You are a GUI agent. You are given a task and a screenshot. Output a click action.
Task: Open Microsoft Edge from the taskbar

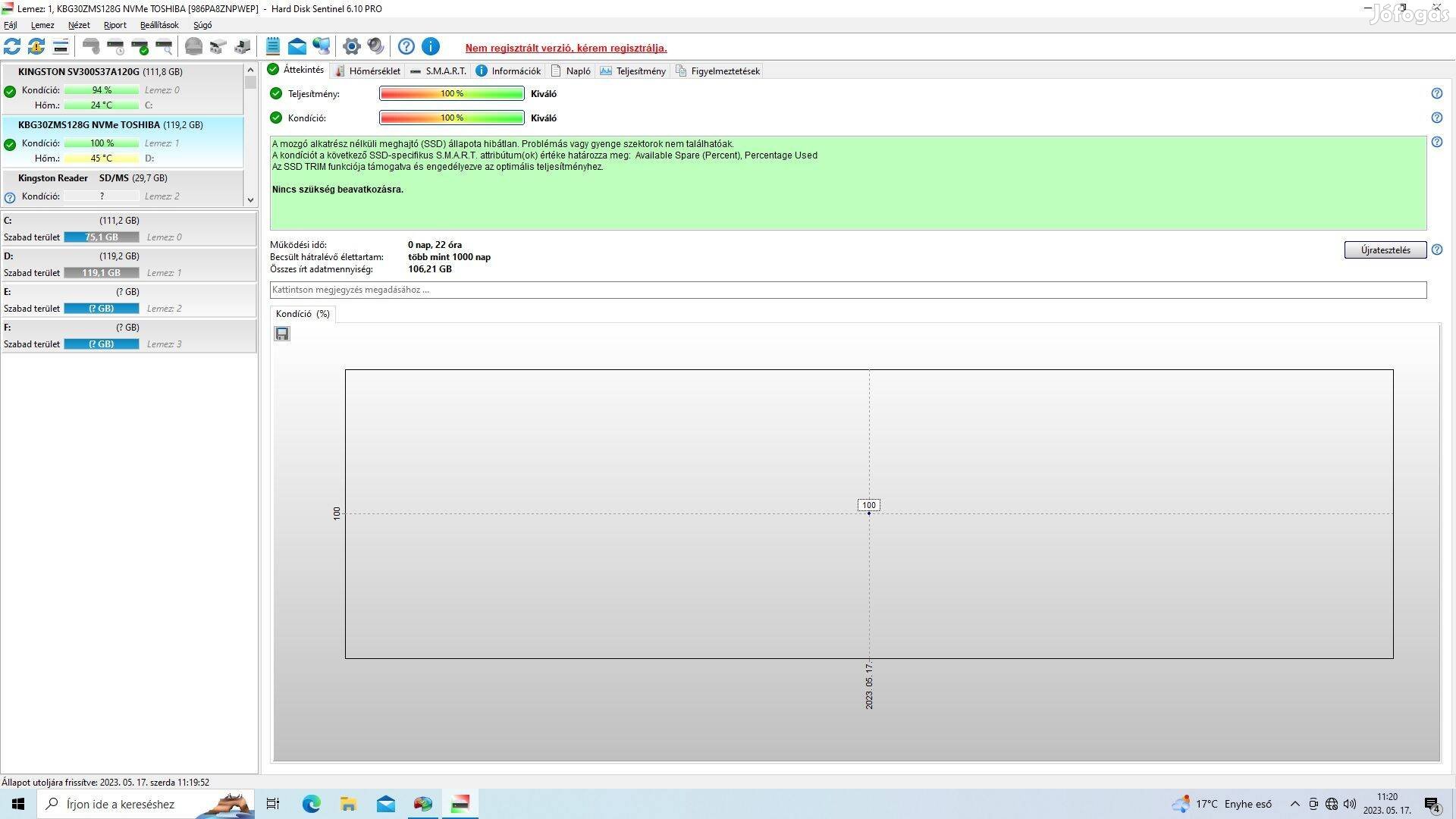click(311, 804)
